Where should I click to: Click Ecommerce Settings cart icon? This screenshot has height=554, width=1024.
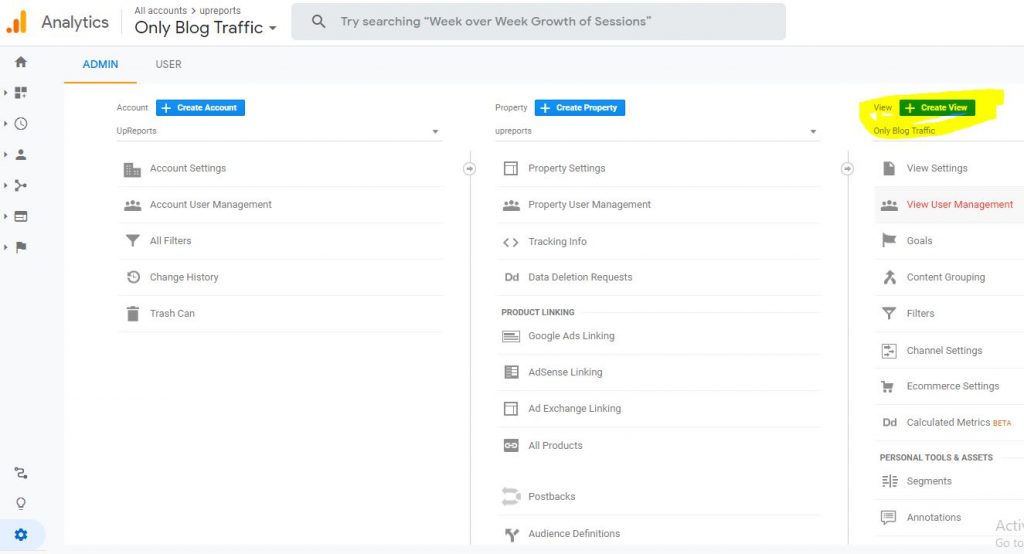(x=888, y=387)
